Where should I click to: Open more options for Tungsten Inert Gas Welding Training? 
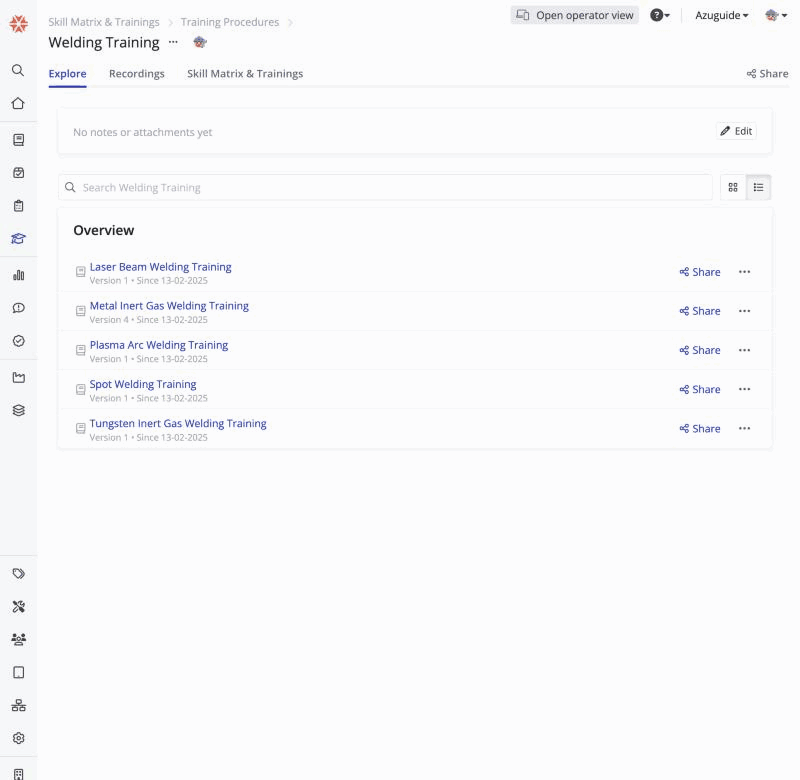point(744,429)
